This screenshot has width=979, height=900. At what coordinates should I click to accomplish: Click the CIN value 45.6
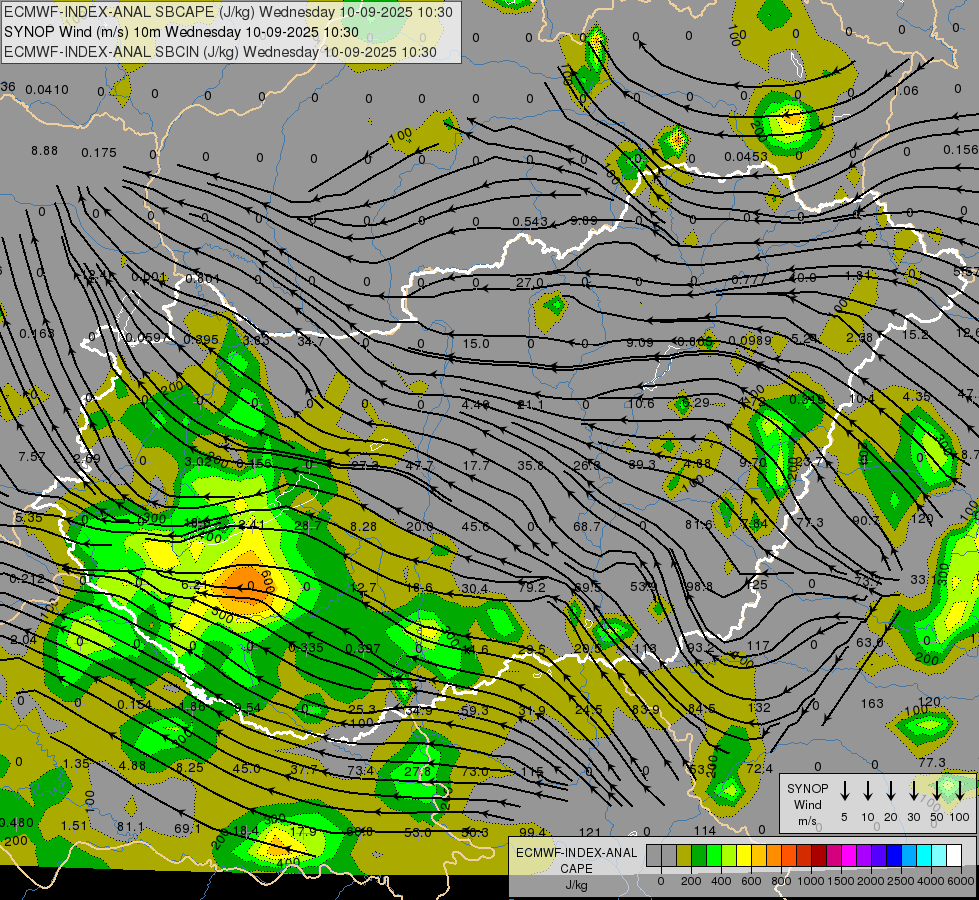475,527
